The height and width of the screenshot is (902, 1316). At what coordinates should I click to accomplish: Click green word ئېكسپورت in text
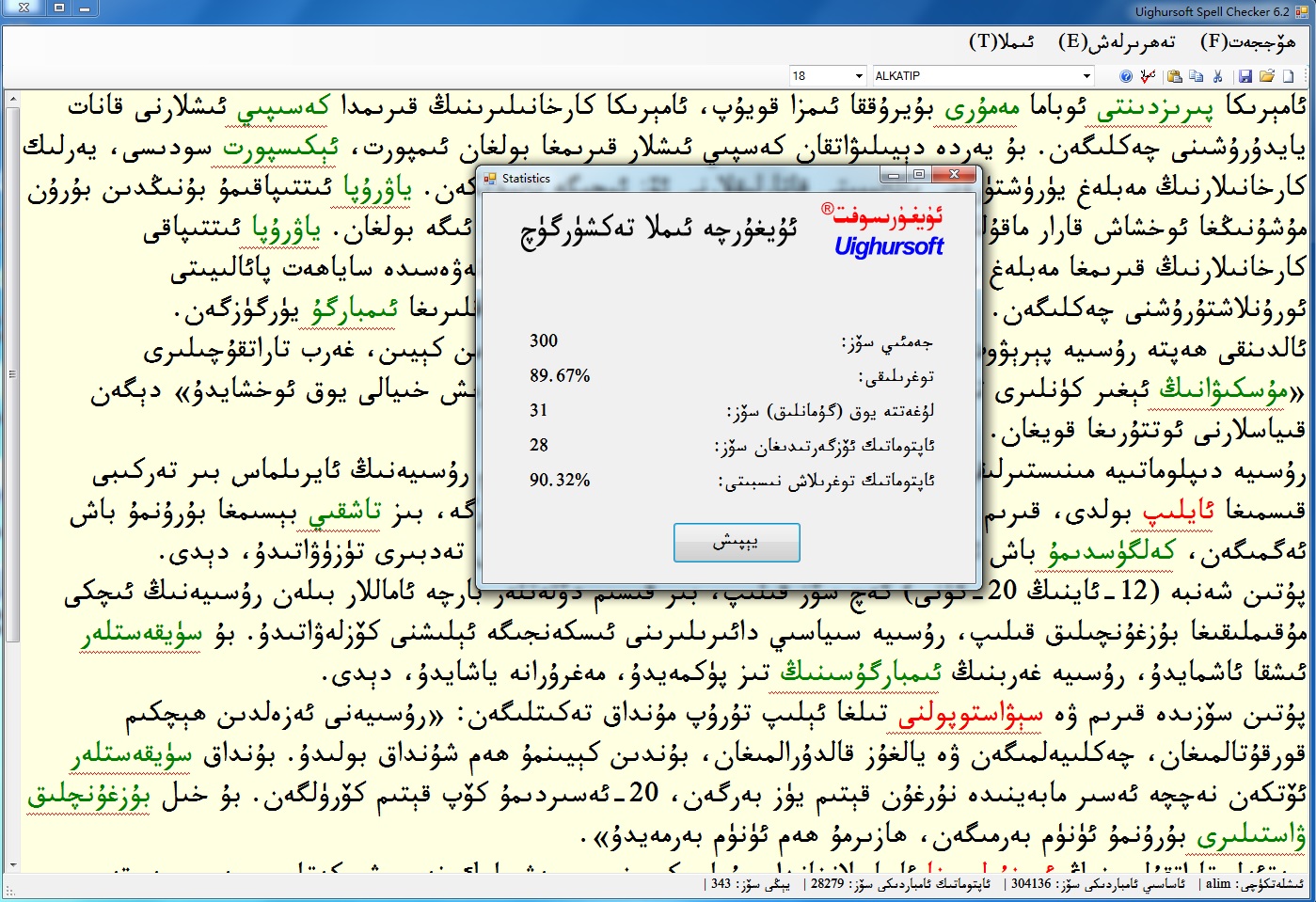[x=280, y=148]
